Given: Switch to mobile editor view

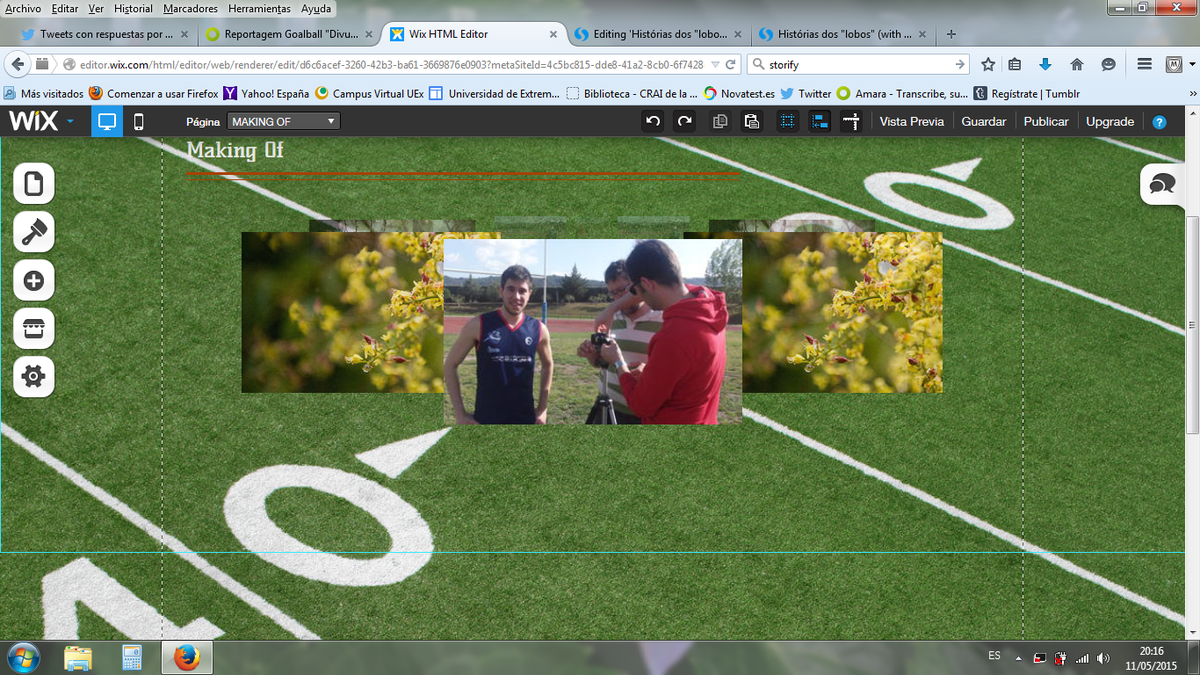Looking at the screenshot, I should 138,122.
